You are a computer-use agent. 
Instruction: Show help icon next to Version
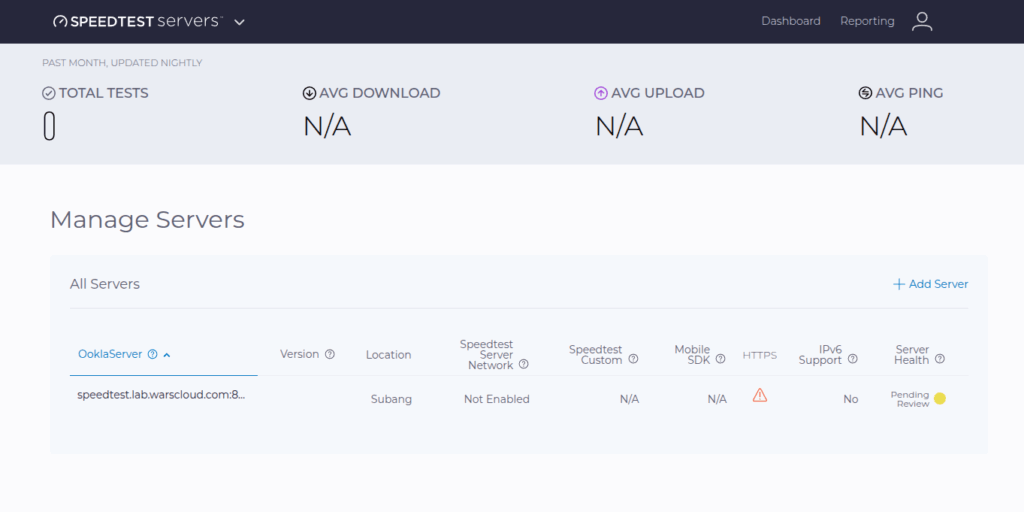point(330,354)
